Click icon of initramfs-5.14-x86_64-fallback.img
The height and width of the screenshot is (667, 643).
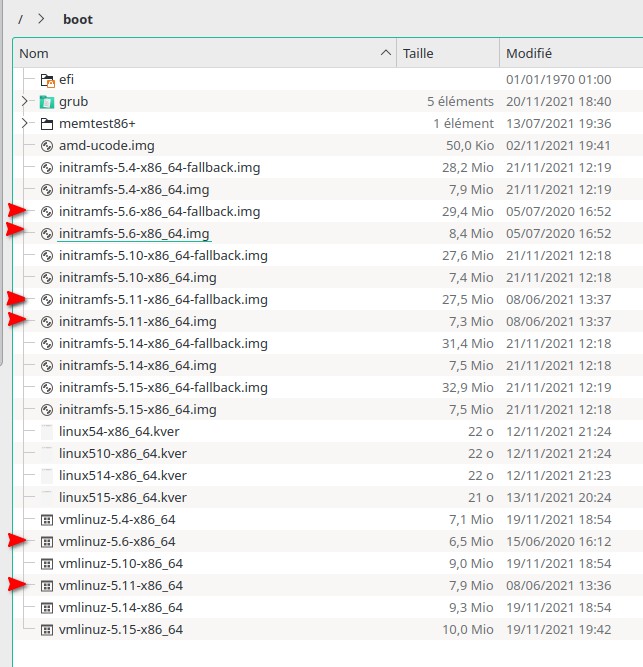pyautogui.click(x=47, y=344)
